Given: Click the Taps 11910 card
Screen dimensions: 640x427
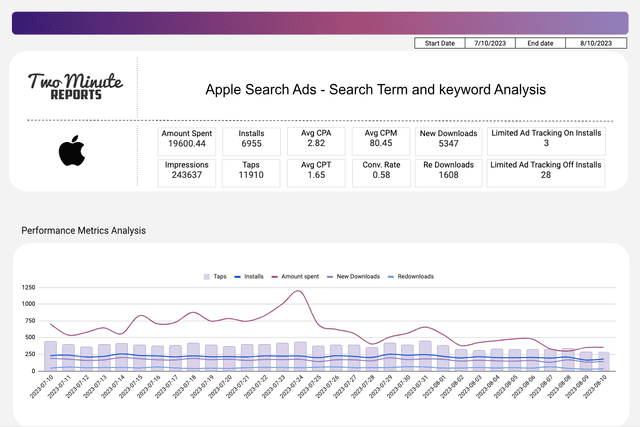Looking at the screenshot, I should click(x=251, y=173).
